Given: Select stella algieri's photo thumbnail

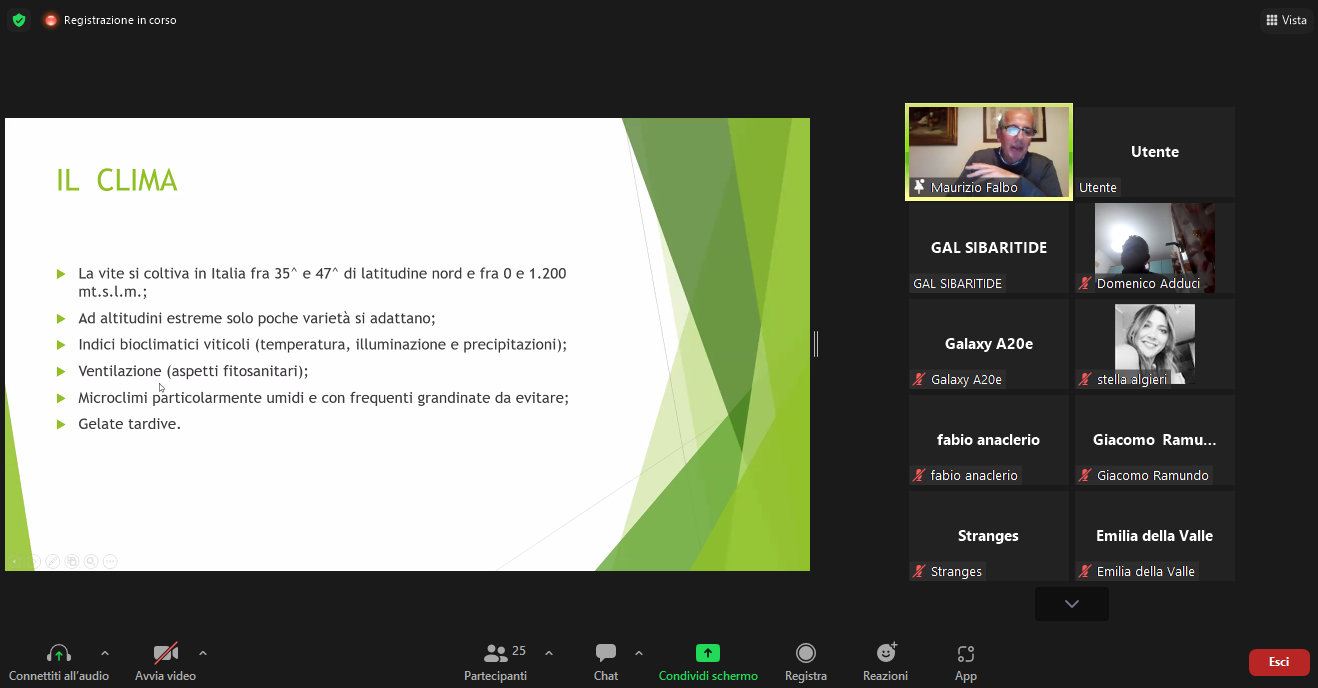Looking at the screenshot, I should pyautogui.click(x=1155, y=343).
